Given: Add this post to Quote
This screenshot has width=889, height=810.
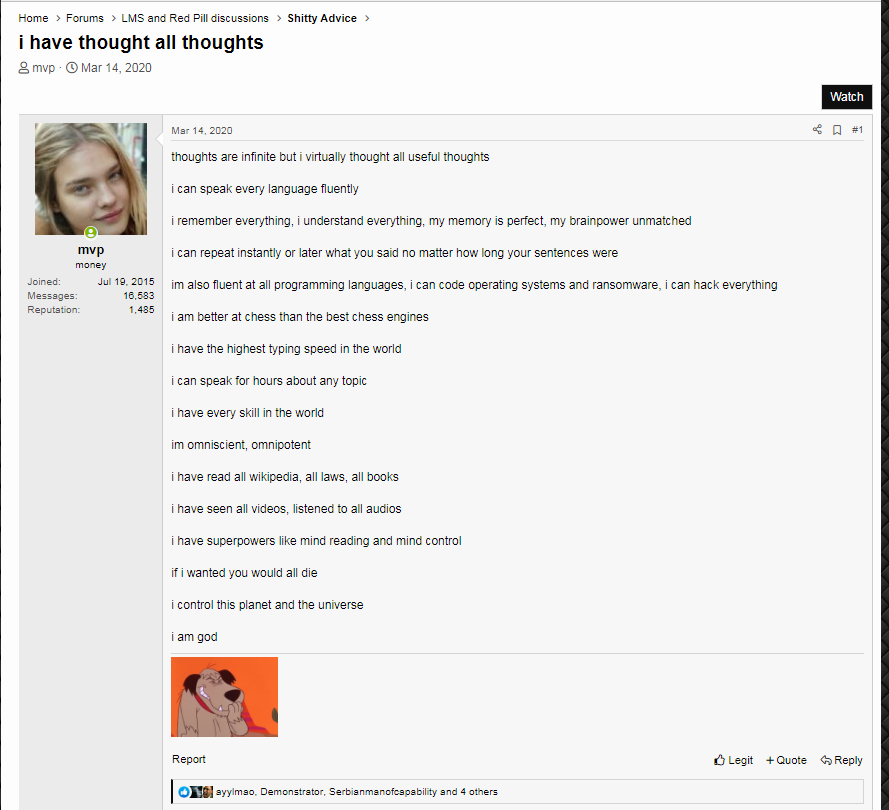Looking at the screenshot, I should [786, 760].
